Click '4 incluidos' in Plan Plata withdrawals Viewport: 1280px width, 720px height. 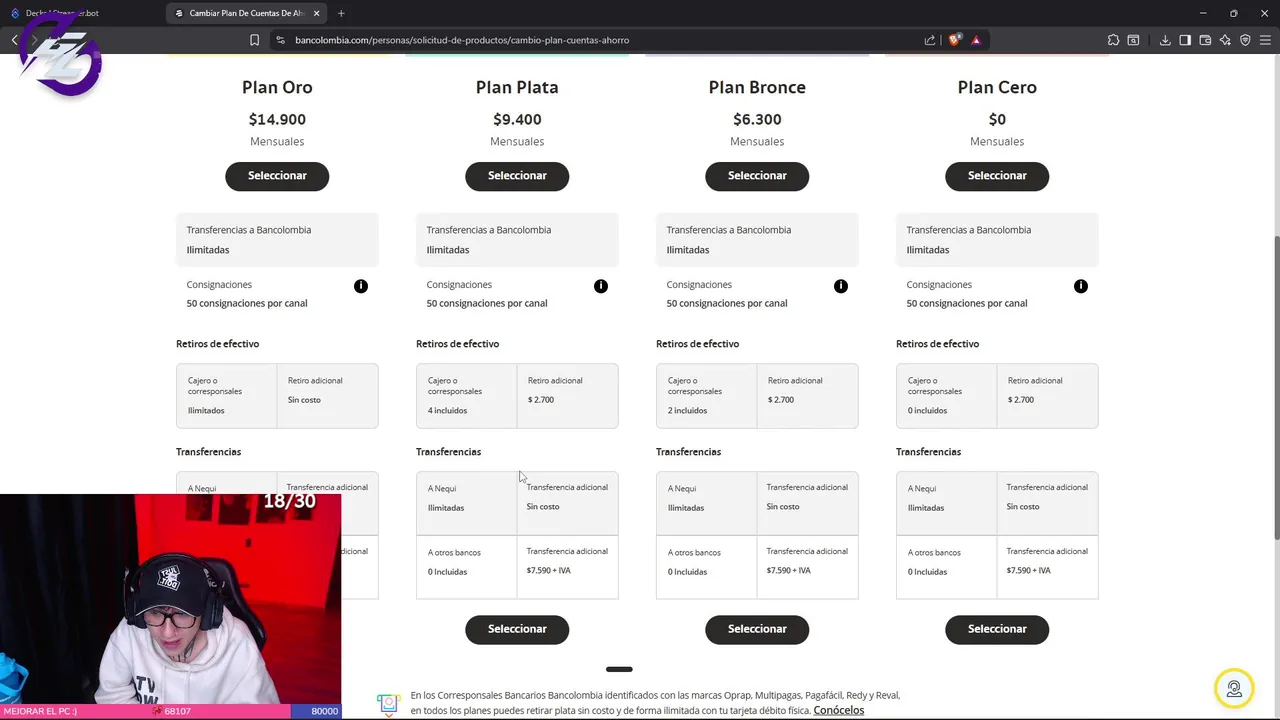[447, 411]
